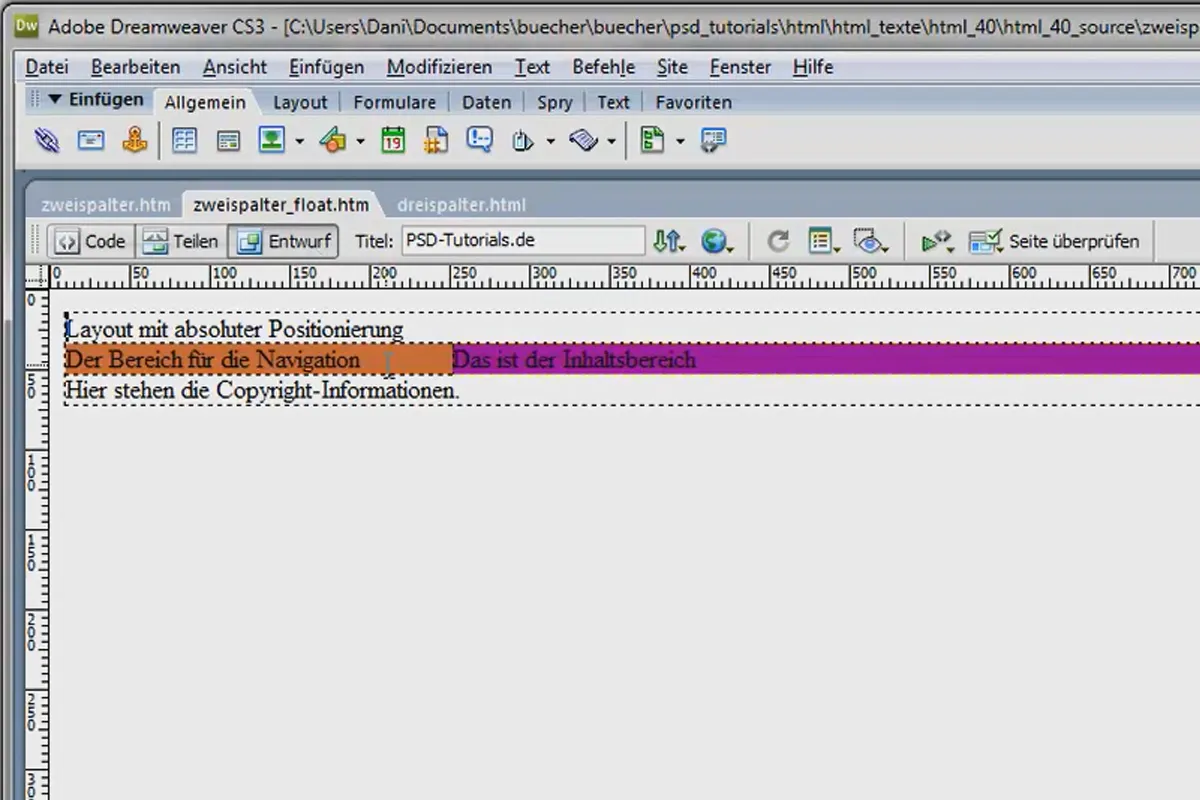The width and height of the screenshot is (1200, 800).
Task: Switch to Teilen split view
Action: 180,241
